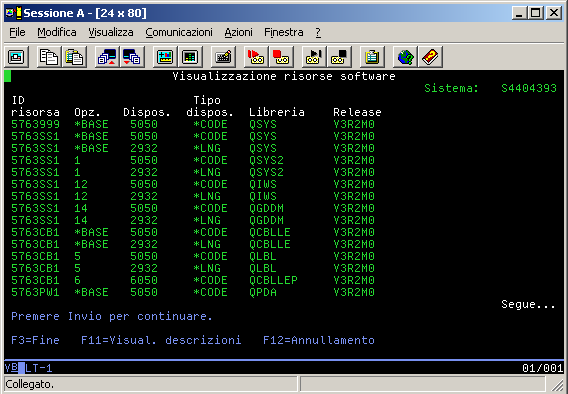Click the send file to host icon
Viewport: 568px width, 394px height.
click(x=107, y=57)
